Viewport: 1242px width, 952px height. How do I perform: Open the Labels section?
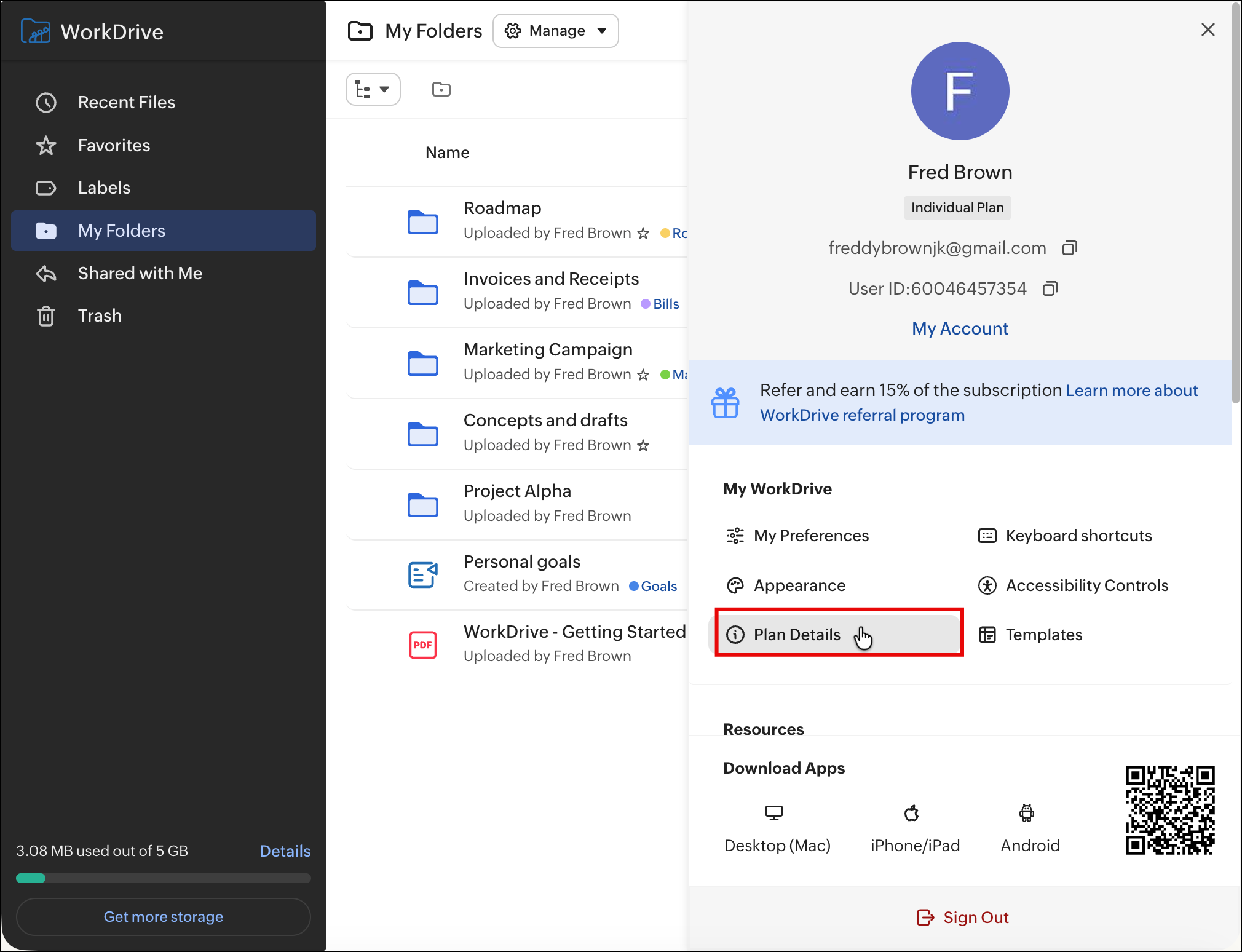(104, 188)
